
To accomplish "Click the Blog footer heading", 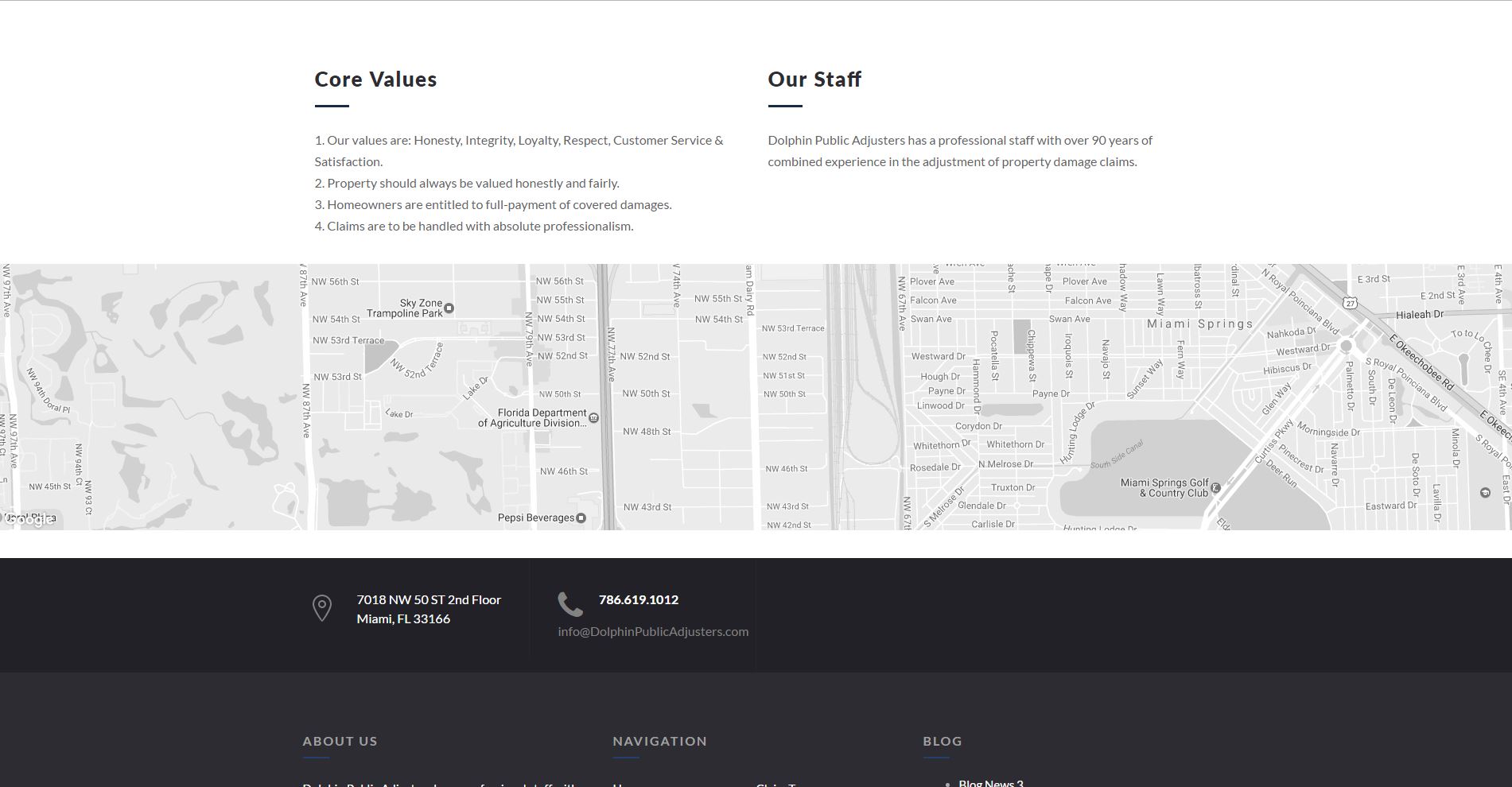I will 942,741.
